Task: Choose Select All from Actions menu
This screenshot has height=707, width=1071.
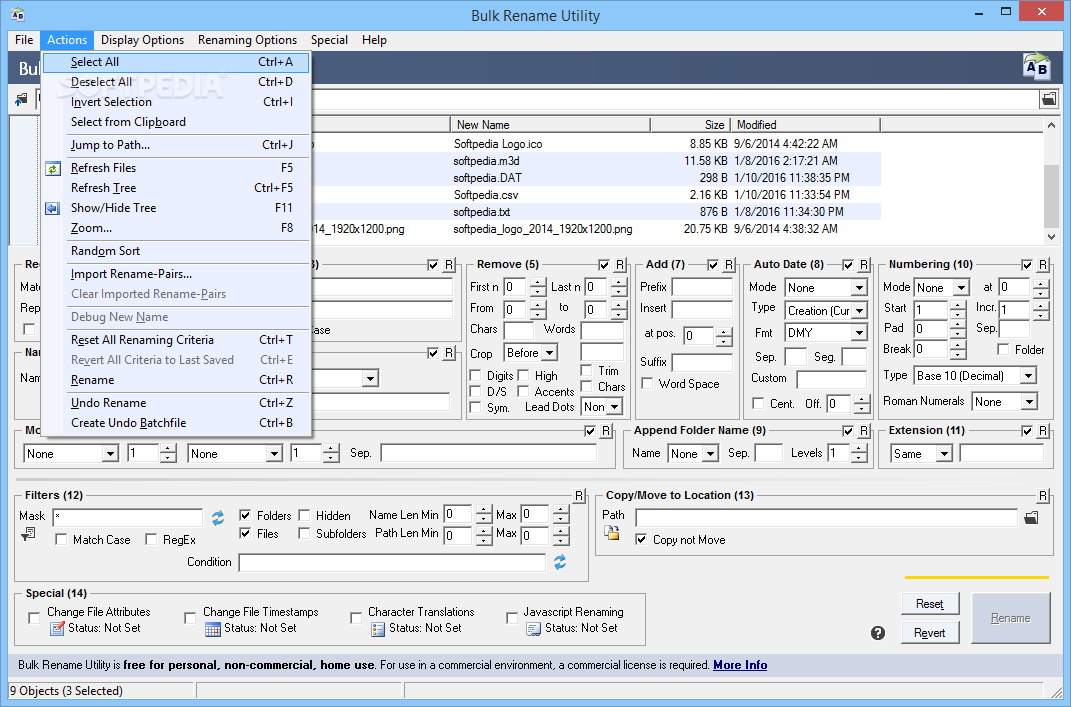Action: pos(176,62)
